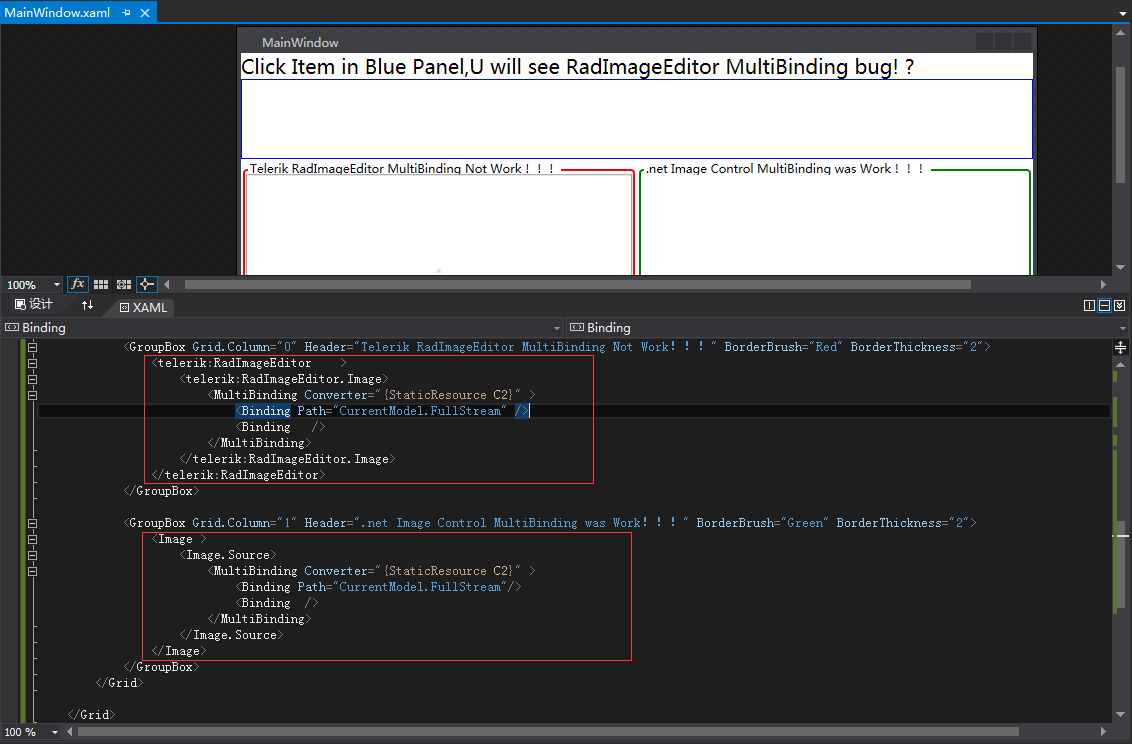
Task: Click the <telerik:RadImageEditor.Image> line
Action: pyautogui.click(x=284, y=379)
